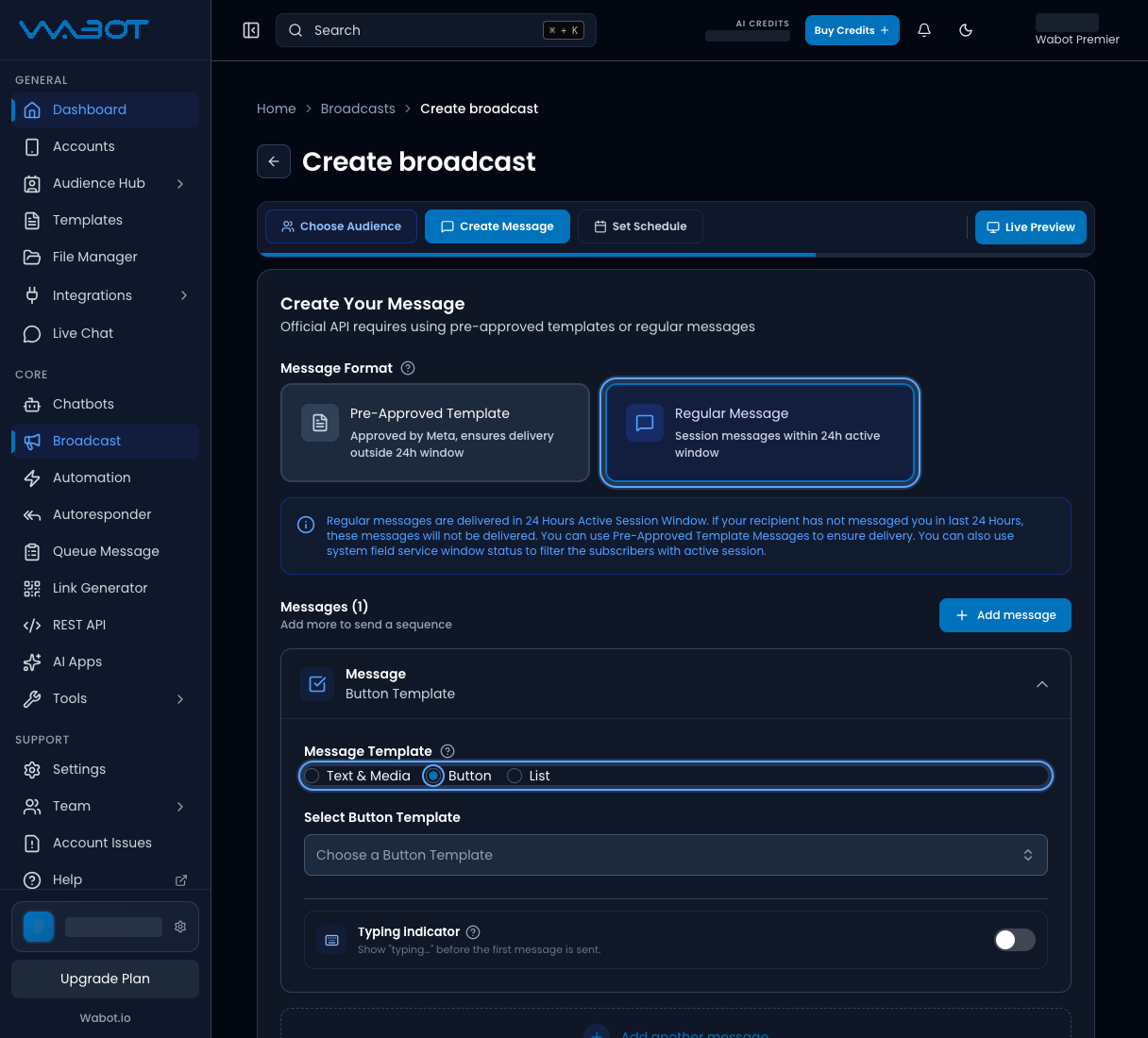Click the back arrow beside Create broadcast
The height and width of the screenshot is (1038, 1148).
click(274, 161)
